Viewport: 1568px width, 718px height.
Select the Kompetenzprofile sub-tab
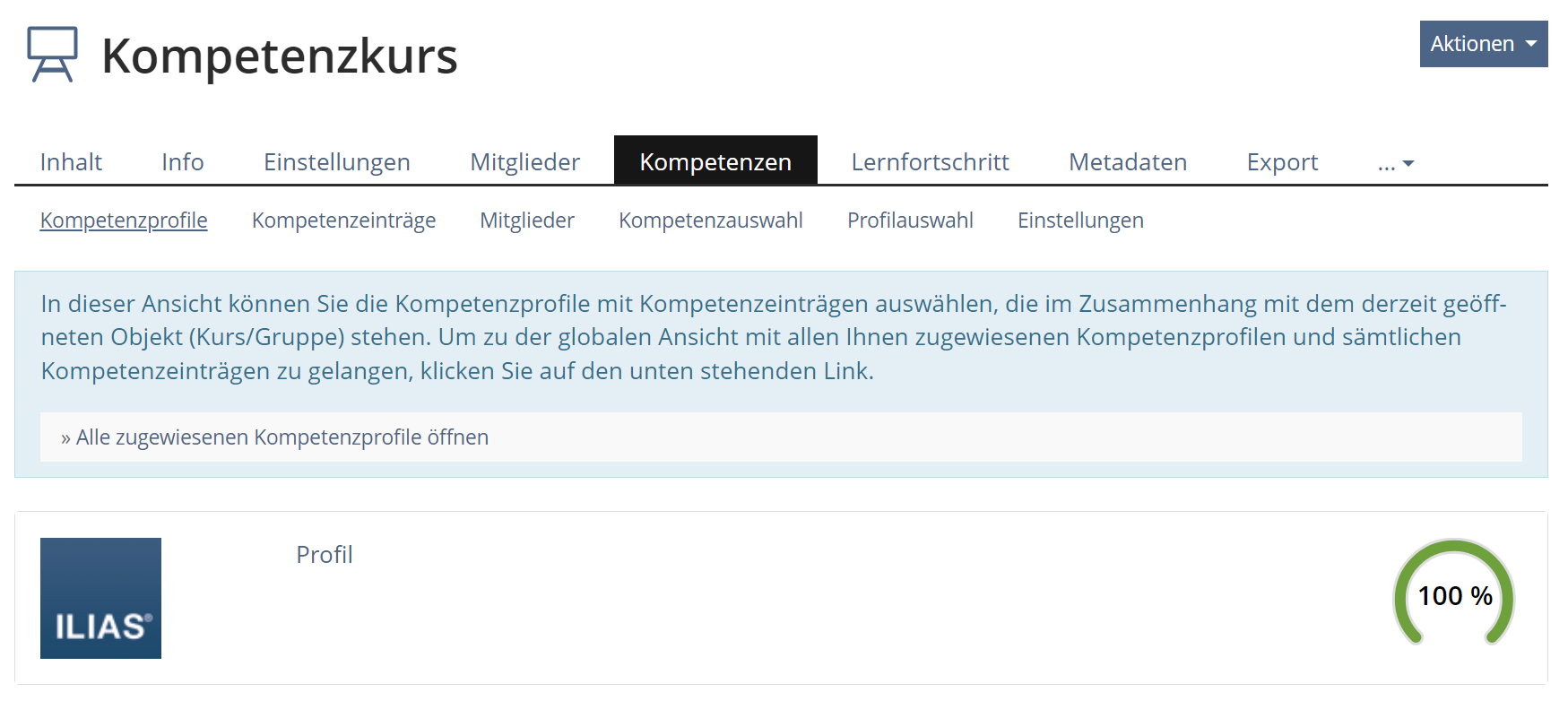pos(124,221)
